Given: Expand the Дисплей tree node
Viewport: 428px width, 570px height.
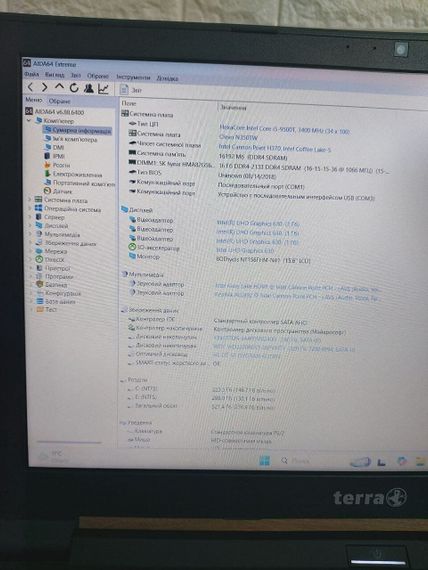Looking at the screenshot, I should coord(30,225).
